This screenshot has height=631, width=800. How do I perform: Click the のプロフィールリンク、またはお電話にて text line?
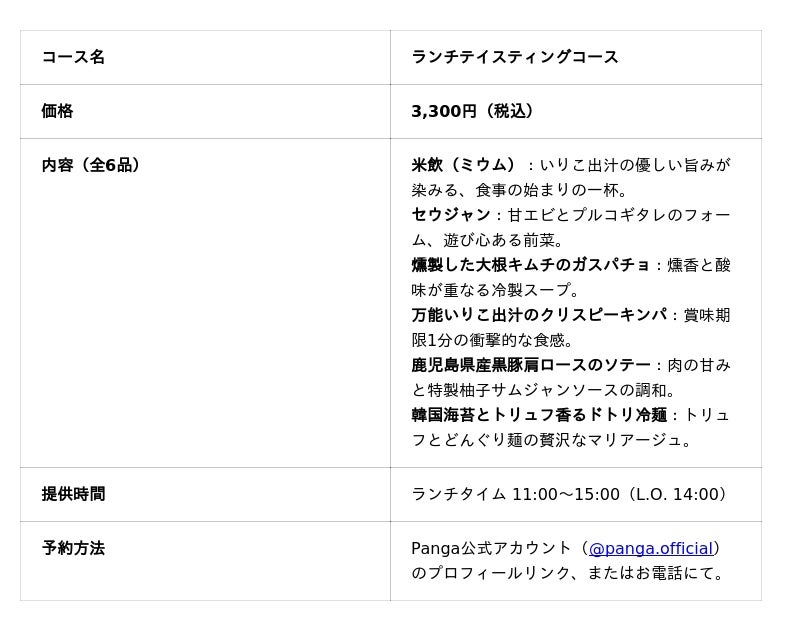pos(567,573)
